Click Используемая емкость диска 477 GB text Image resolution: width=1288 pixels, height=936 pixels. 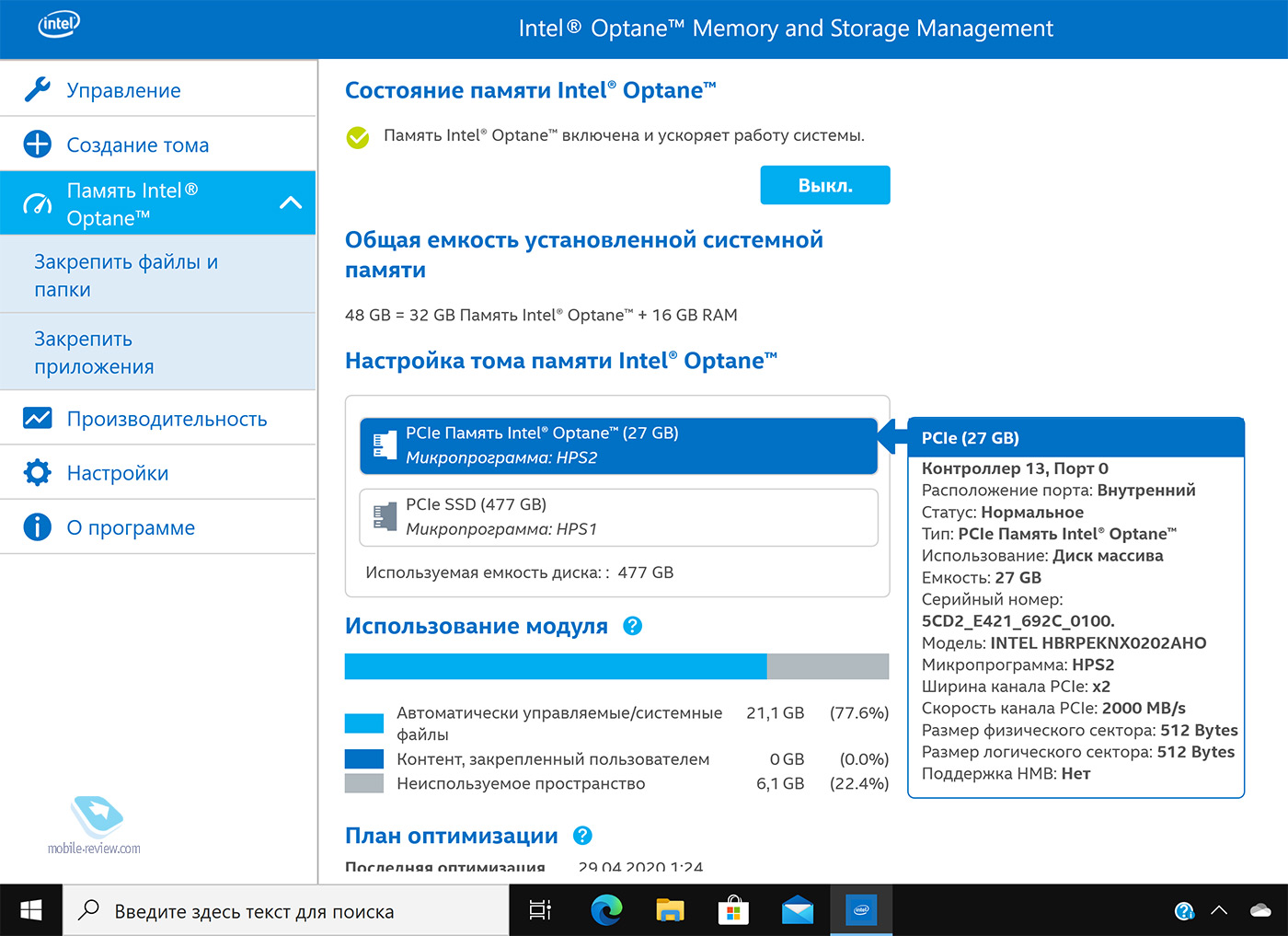(x=520, y=572)
